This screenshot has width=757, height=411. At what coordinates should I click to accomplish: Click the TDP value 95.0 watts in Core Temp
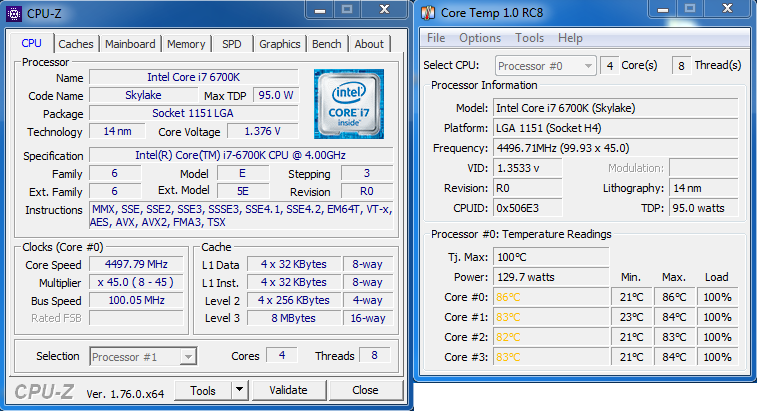pos(703,208)
